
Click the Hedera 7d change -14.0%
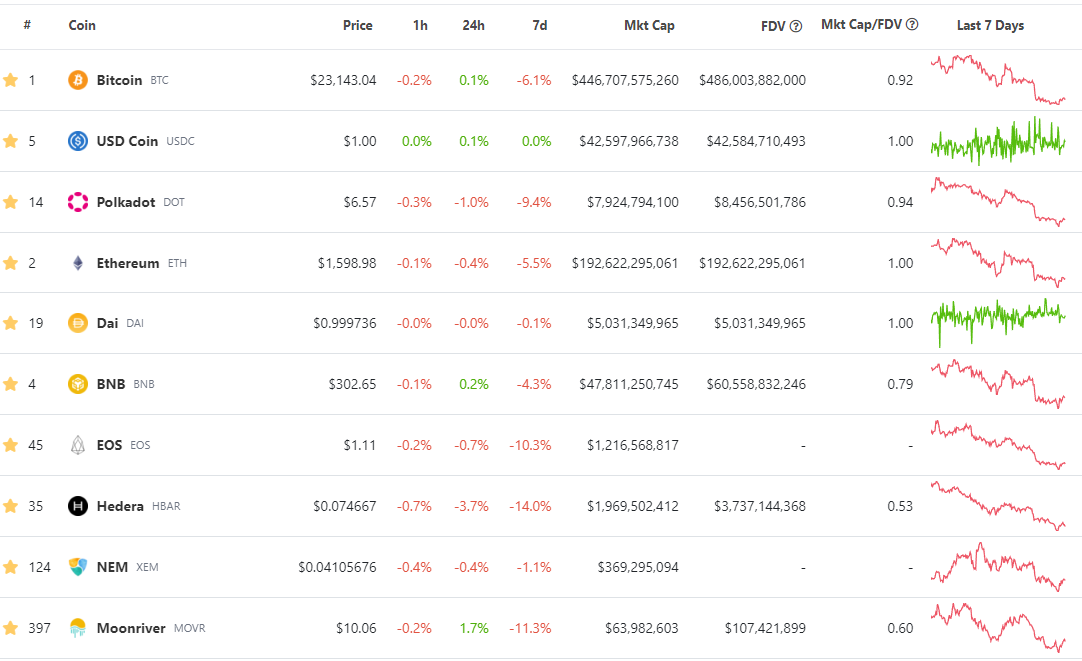(x=530, y=506)
